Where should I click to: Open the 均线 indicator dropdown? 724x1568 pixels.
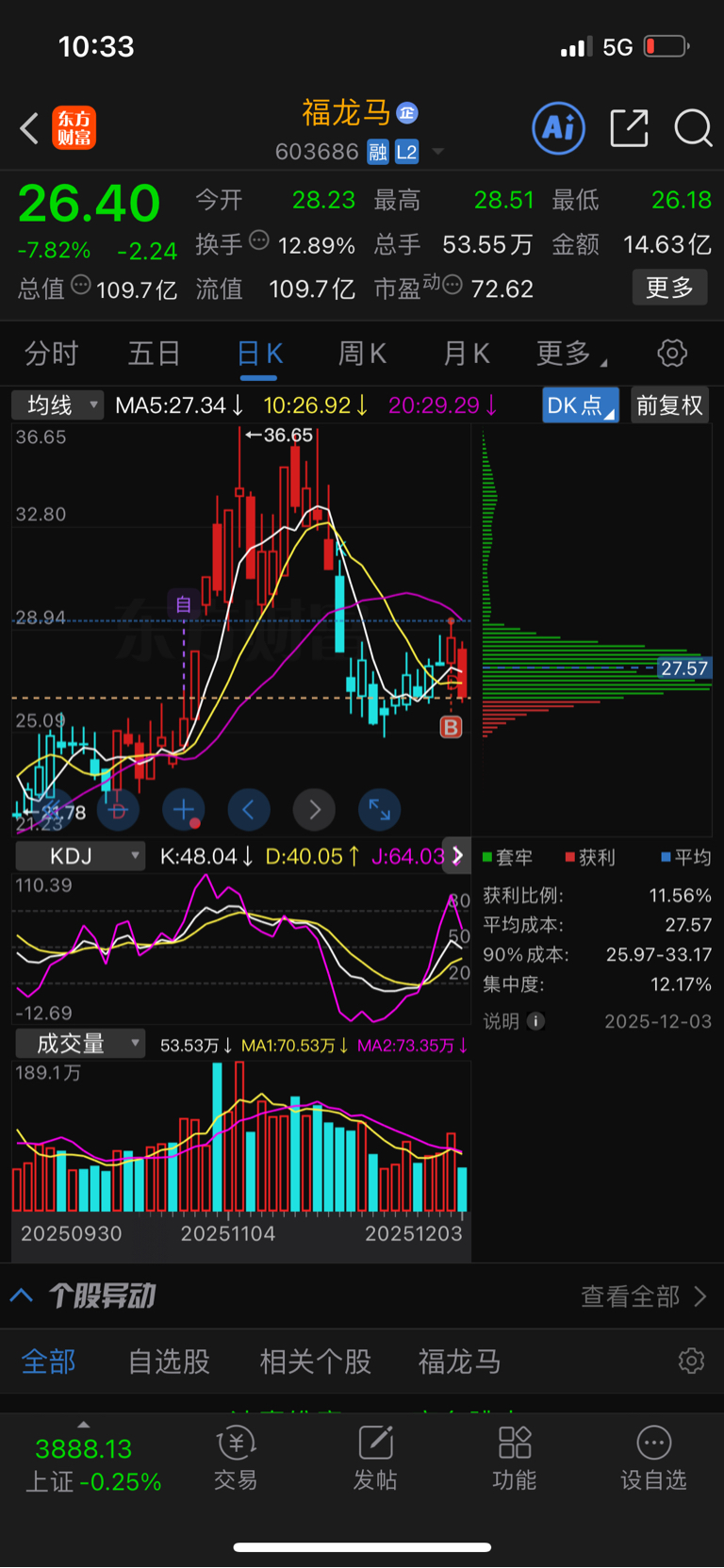[58, 405]
